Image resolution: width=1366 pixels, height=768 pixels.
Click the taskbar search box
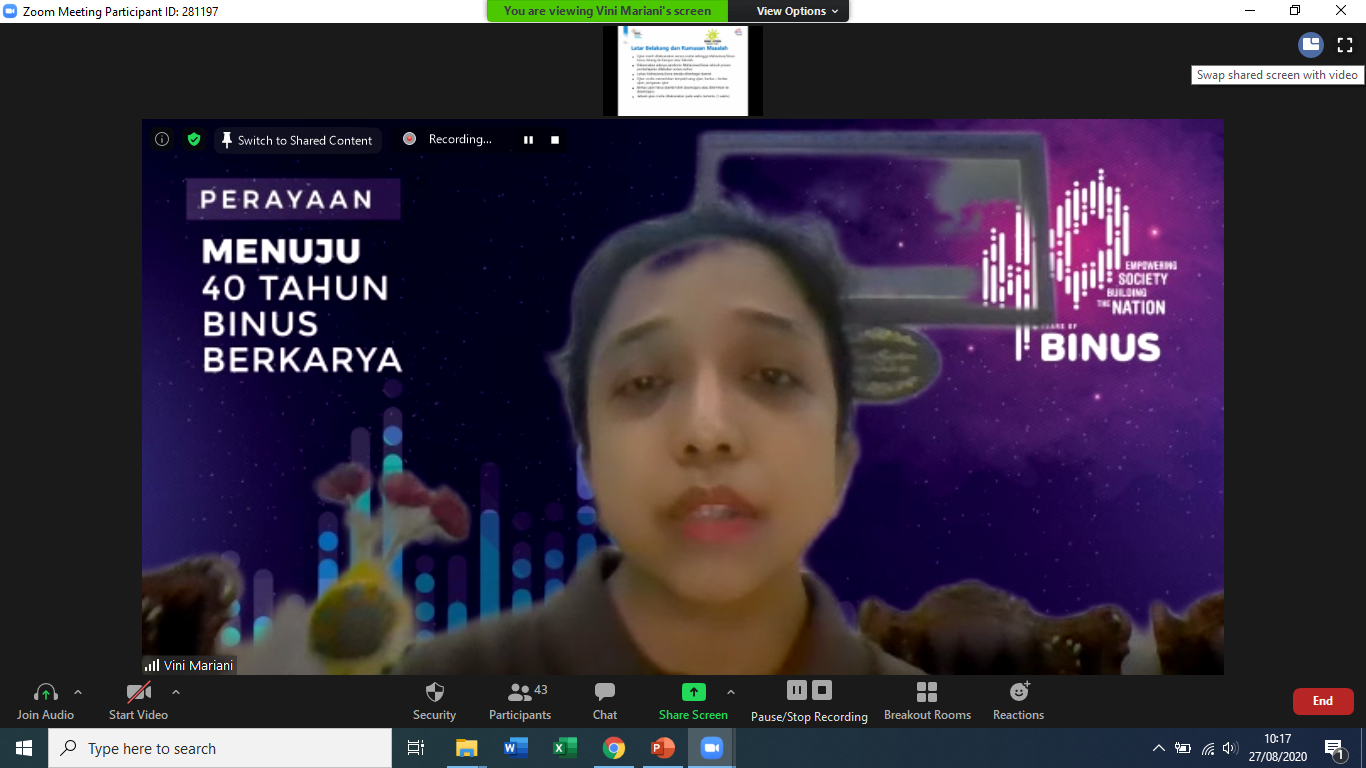tap(220, 748)
